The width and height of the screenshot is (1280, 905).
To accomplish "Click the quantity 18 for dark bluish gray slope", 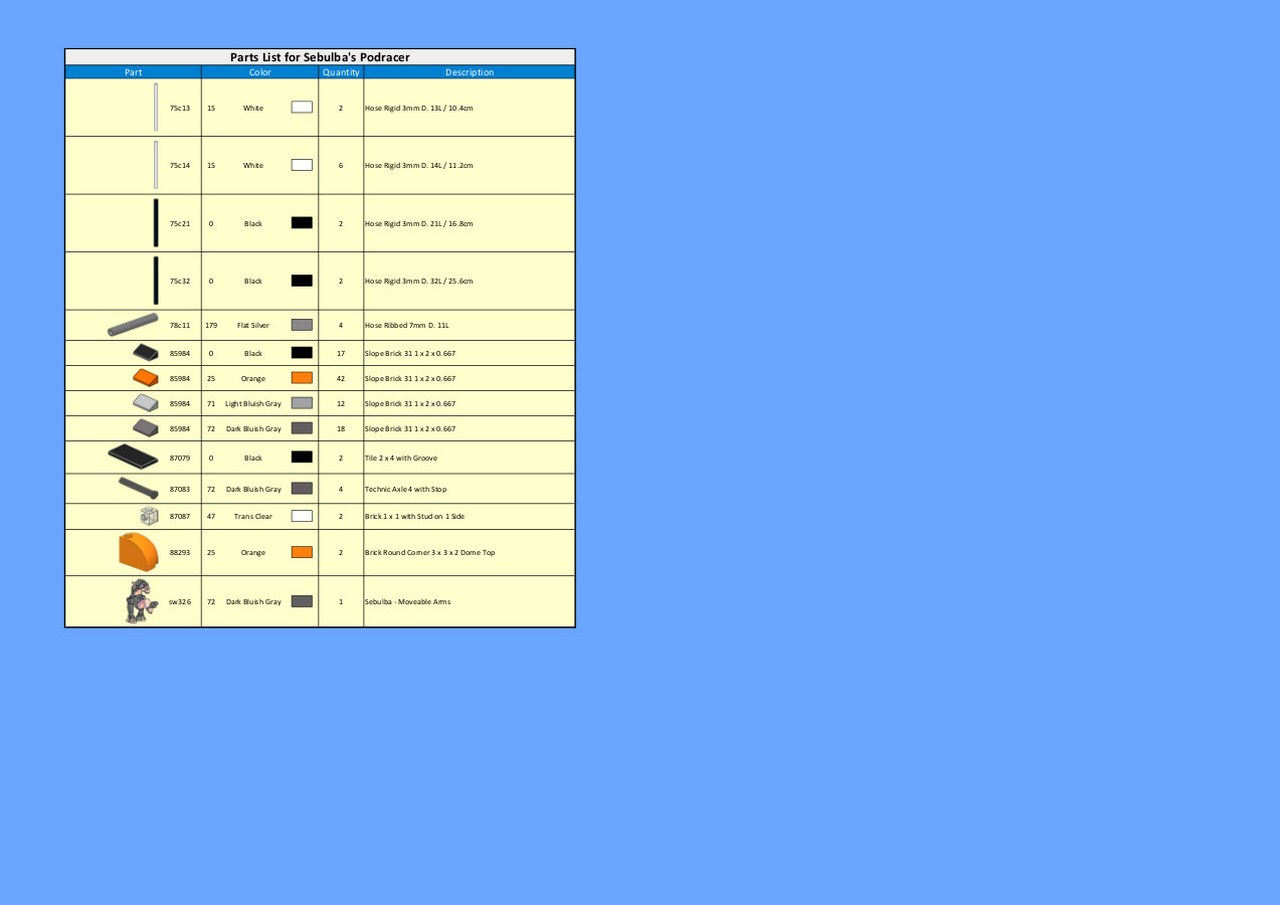I will 341,429.
